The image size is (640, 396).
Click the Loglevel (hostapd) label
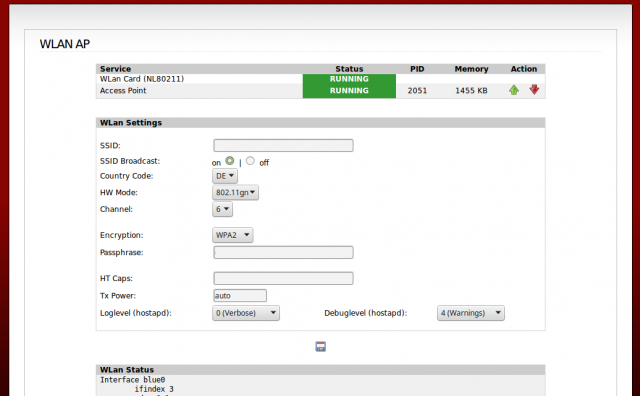pos(136,313)
